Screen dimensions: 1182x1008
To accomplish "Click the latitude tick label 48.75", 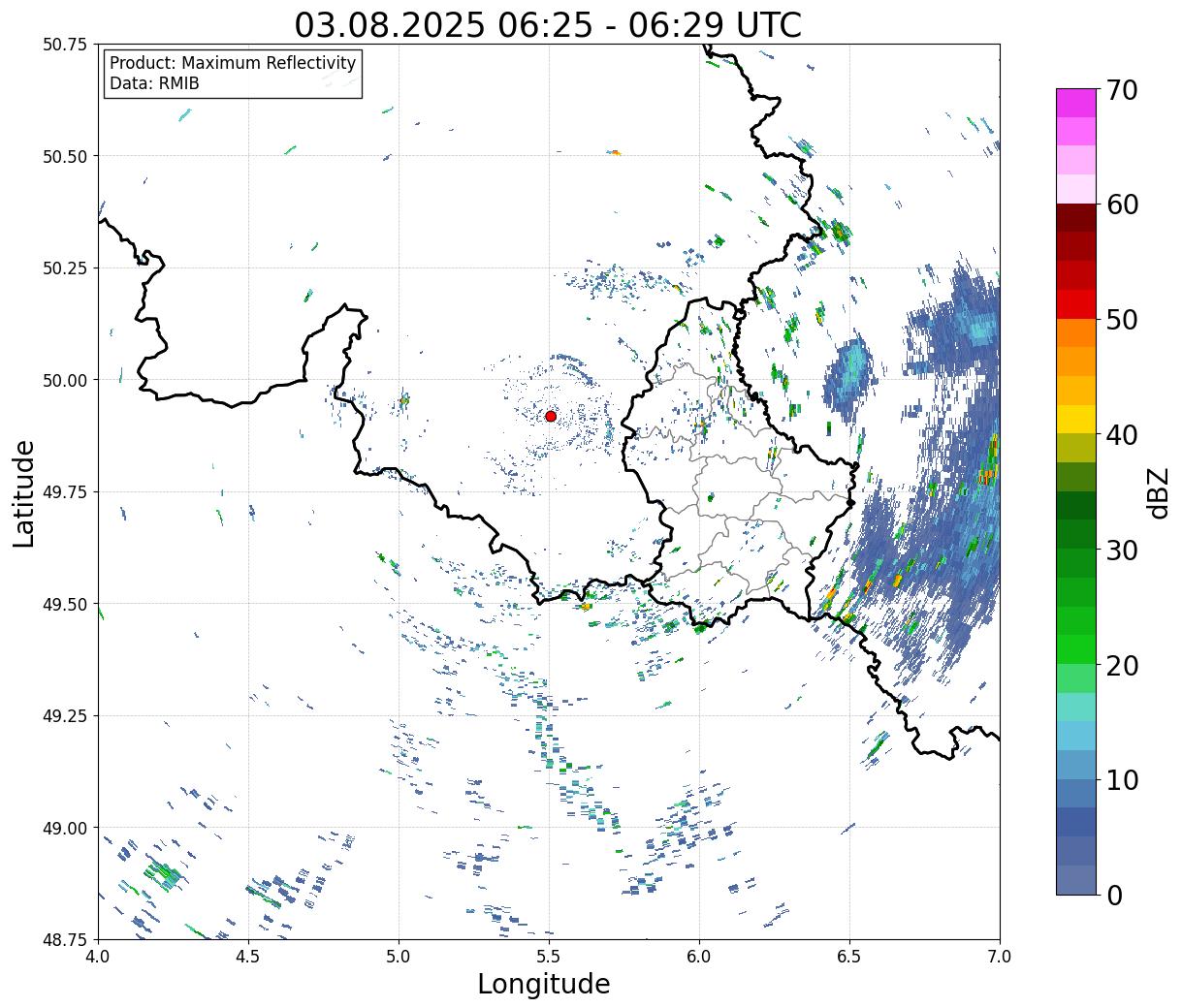I will 65,940.
